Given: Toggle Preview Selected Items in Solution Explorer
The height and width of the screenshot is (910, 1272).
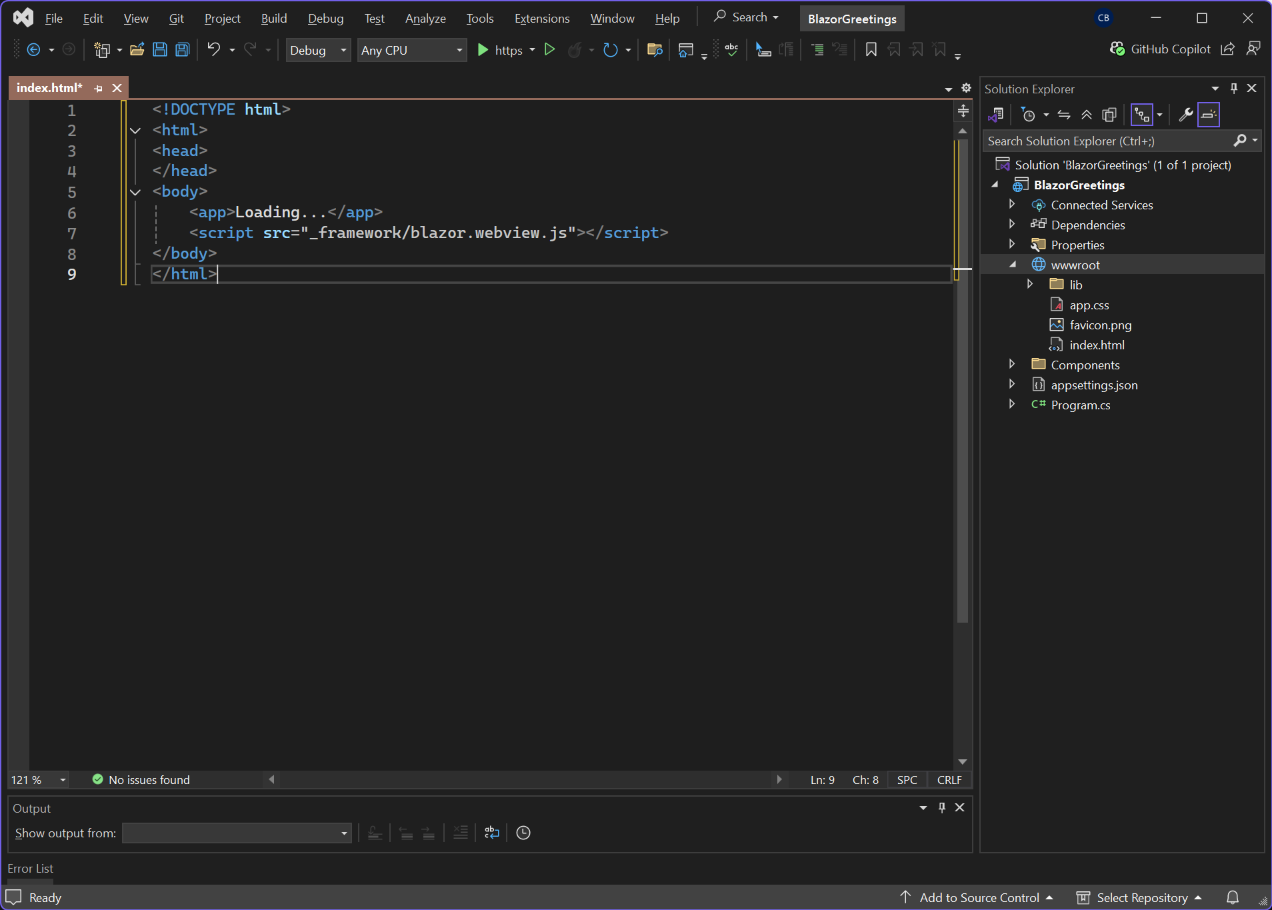Looking at the screenshot, I should coord(1208,115).
